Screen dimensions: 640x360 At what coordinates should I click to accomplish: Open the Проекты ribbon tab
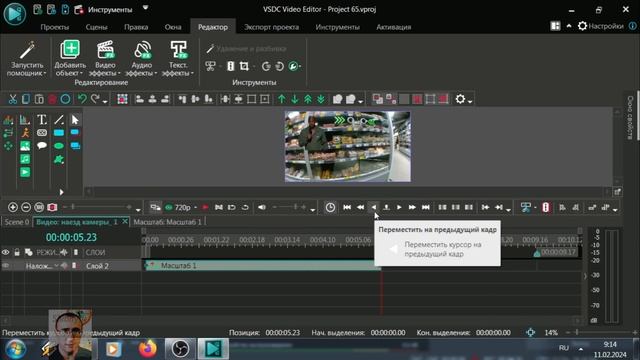click(55, 27)
